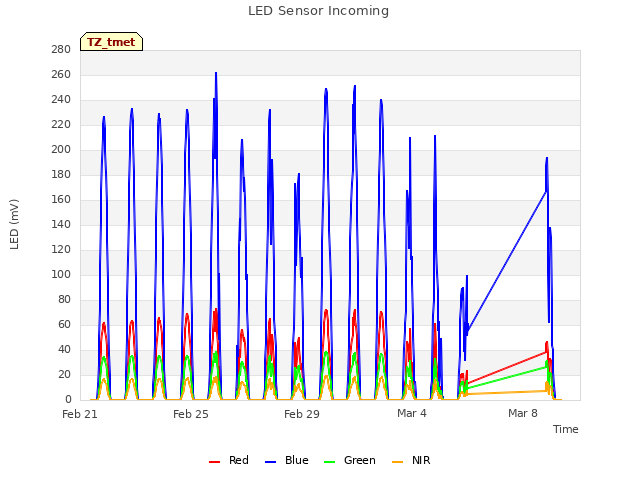Click the Feb 25 x-axis tick label
Viewport: 640px width, 480px height.
pyautogui.click(x=191, y=414)
